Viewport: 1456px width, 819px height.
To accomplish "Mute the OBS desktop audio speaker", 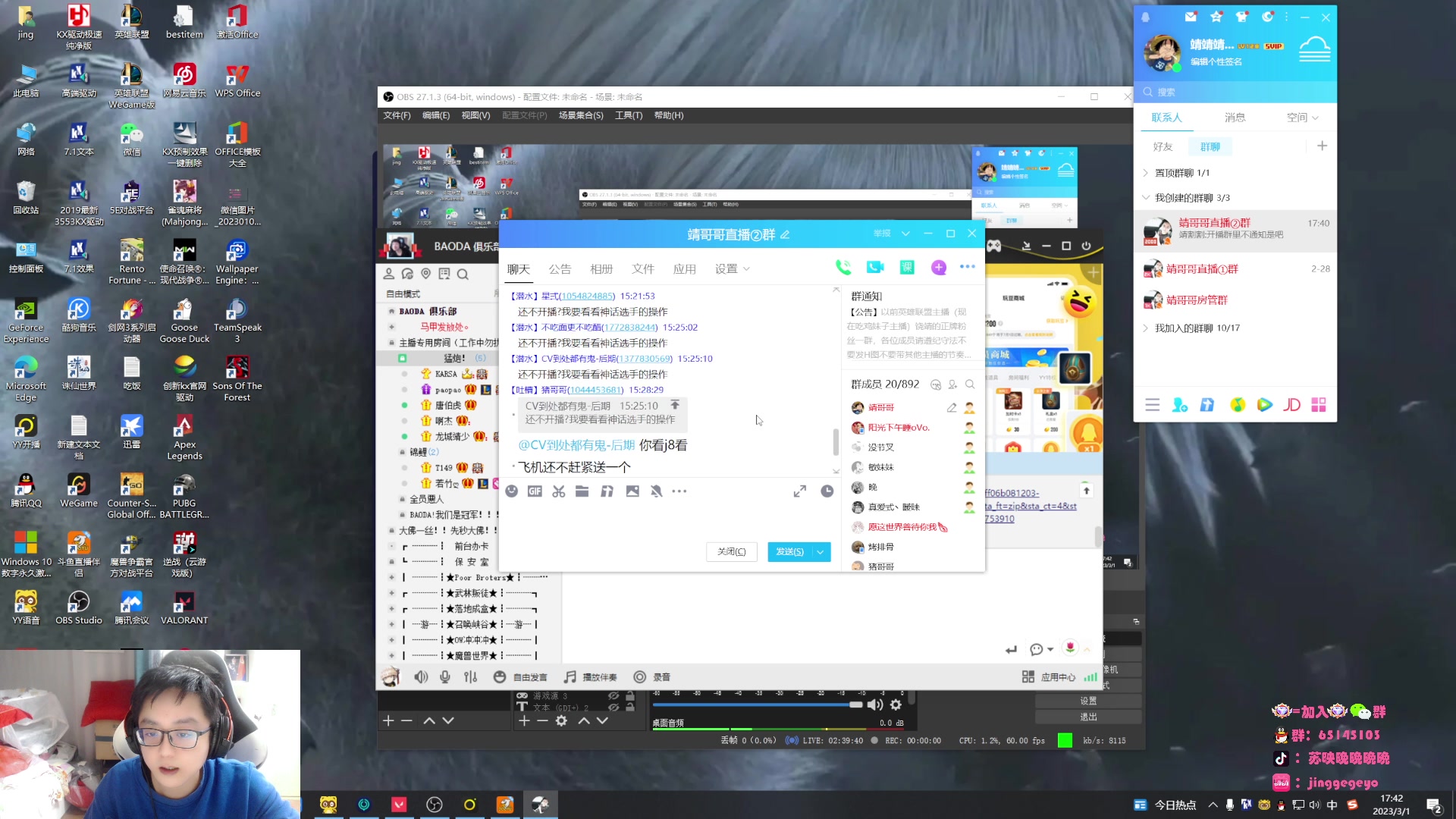I will pyautogui.click(x=875, y=704).
